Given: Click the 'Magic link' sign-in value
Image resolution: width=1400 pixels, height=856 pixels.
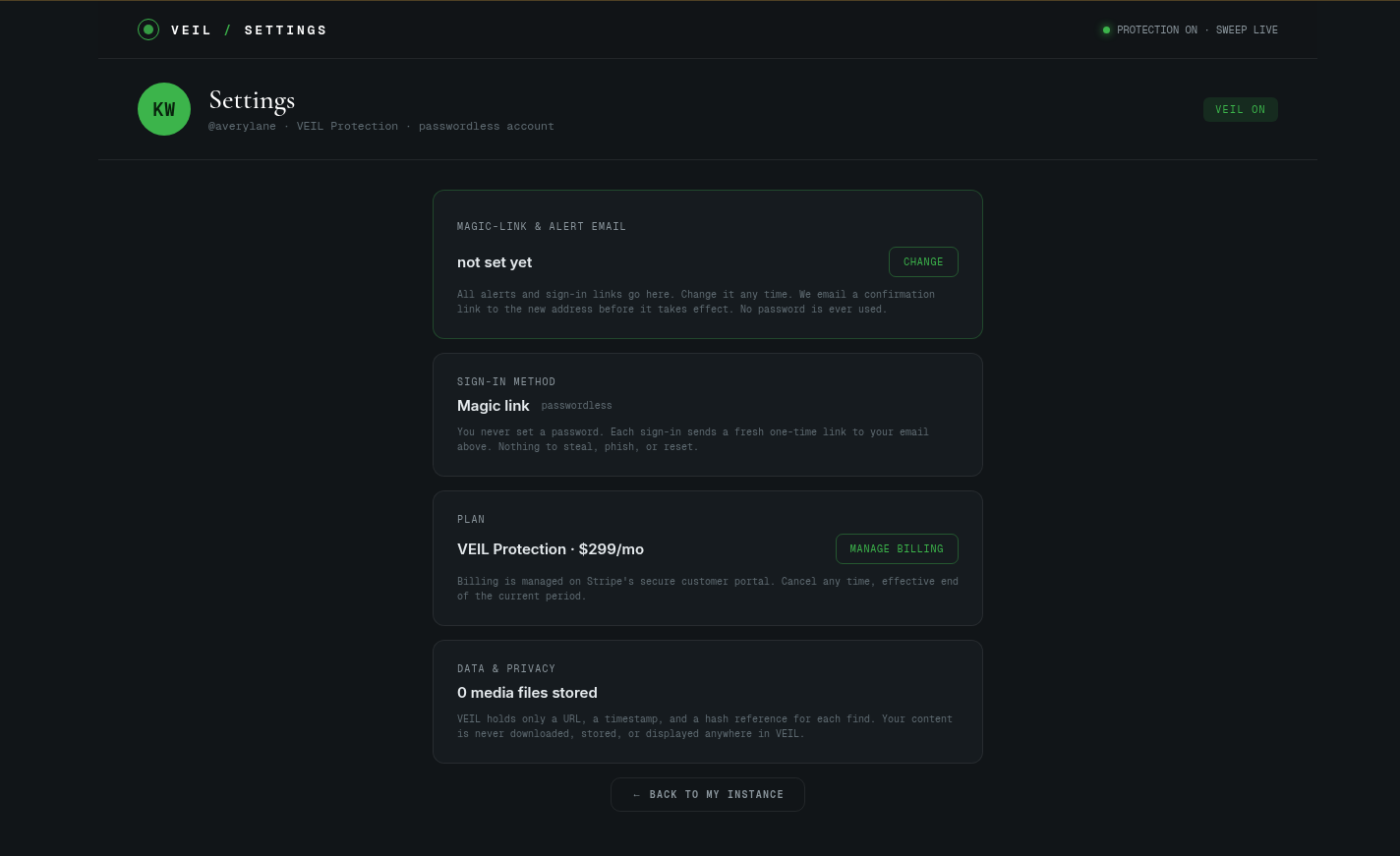Looking at the screenshot, I should pyautogui.click(x=494, y=406).
